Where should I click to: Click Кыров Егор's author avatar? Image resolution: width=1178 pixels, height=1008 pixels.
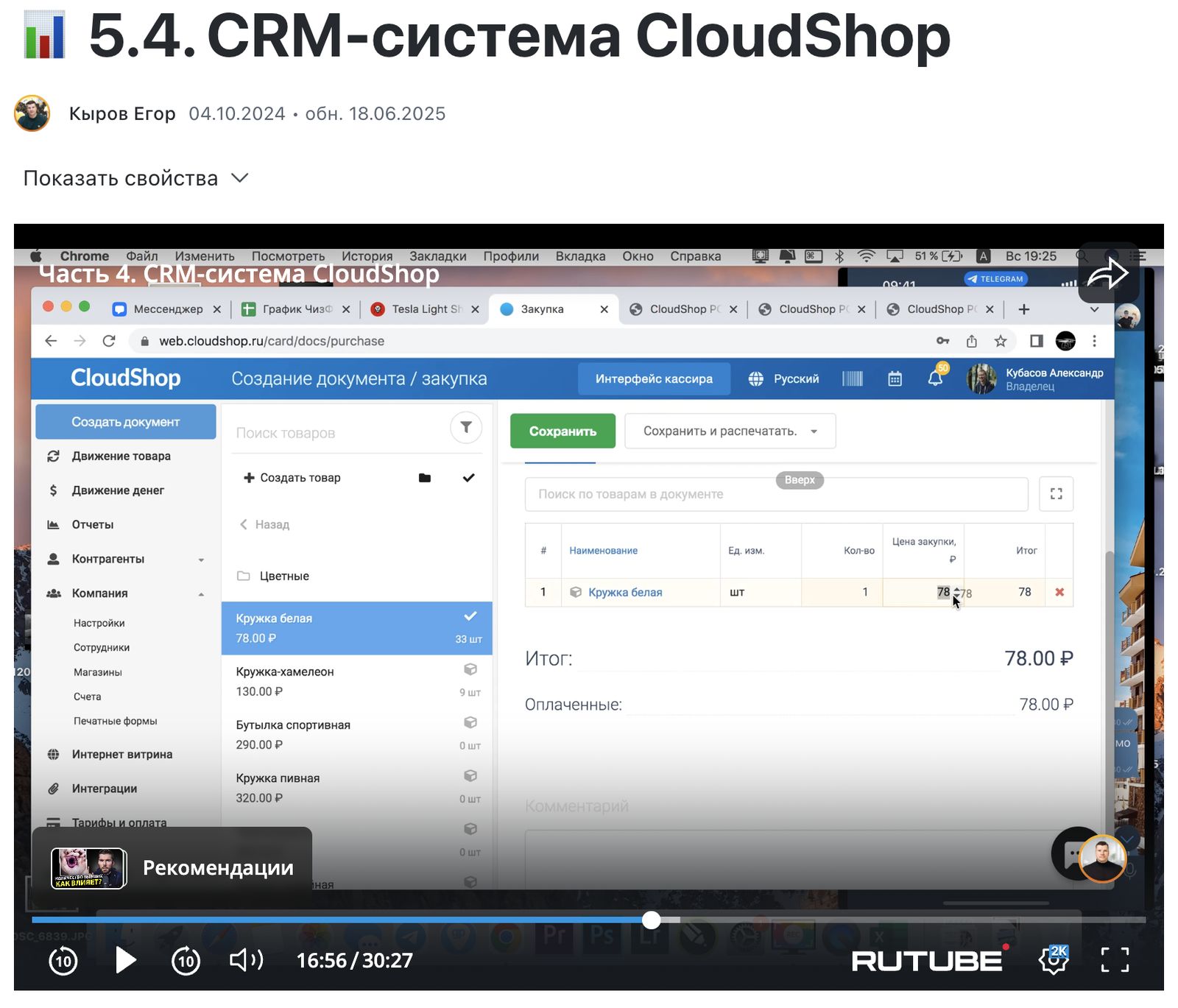[x=32, y=113]
